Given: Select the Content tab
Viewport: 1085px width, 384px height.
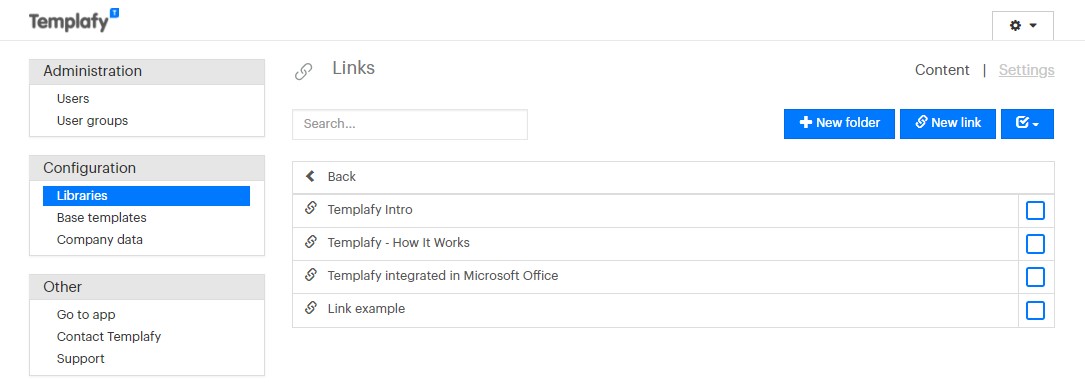Looking at the screenshot, I should click(942, 70).
